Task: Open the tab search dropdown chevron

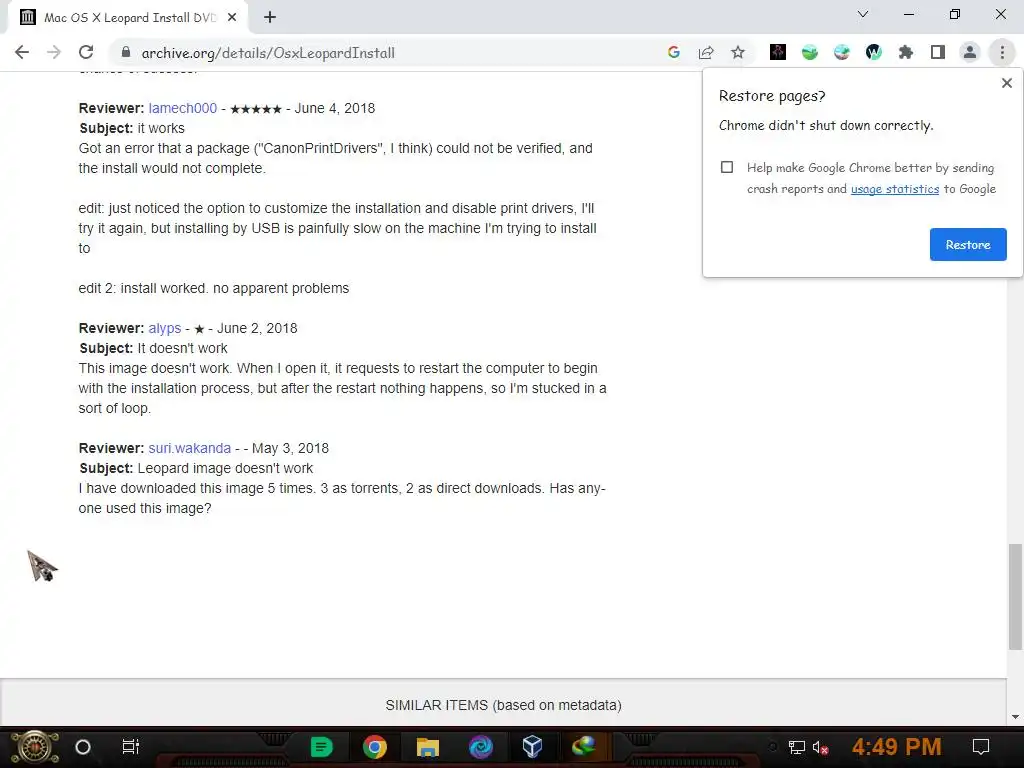Action: coord(863,14)
